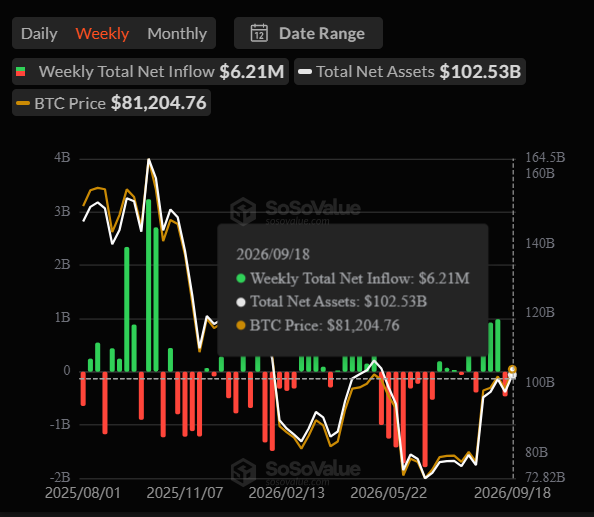The image size is (594, 517).
Task: Click the green-red inflow legend color swatch
Action: click(x=20, y=72)
